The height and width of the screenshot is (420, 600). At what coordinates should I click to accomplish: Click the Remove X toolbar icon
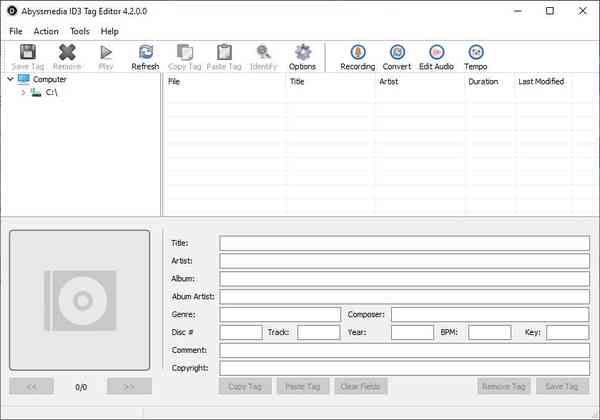(67, 52)
